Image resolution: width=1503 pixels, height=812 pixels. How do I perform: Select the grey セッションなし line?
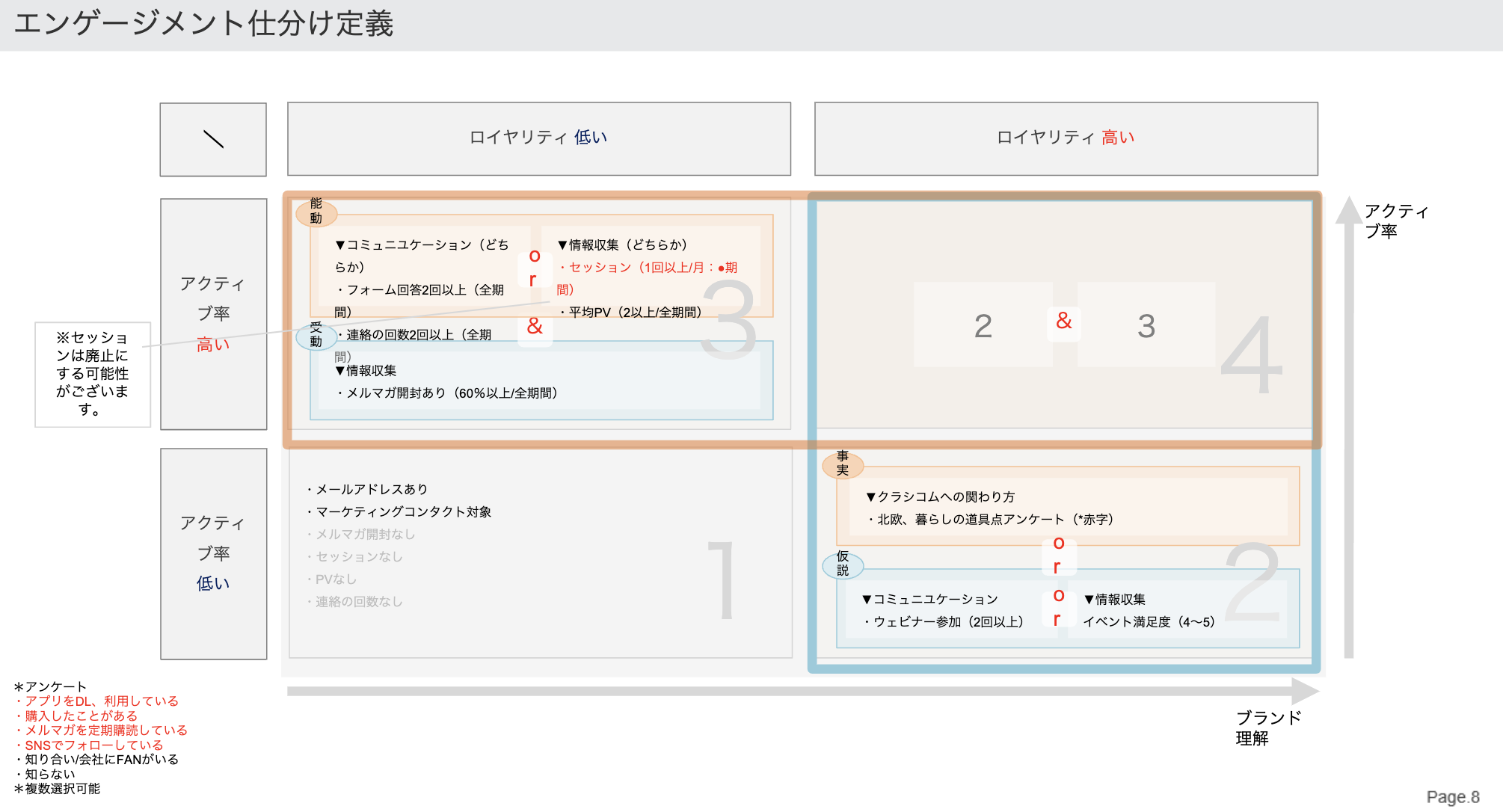354,557
